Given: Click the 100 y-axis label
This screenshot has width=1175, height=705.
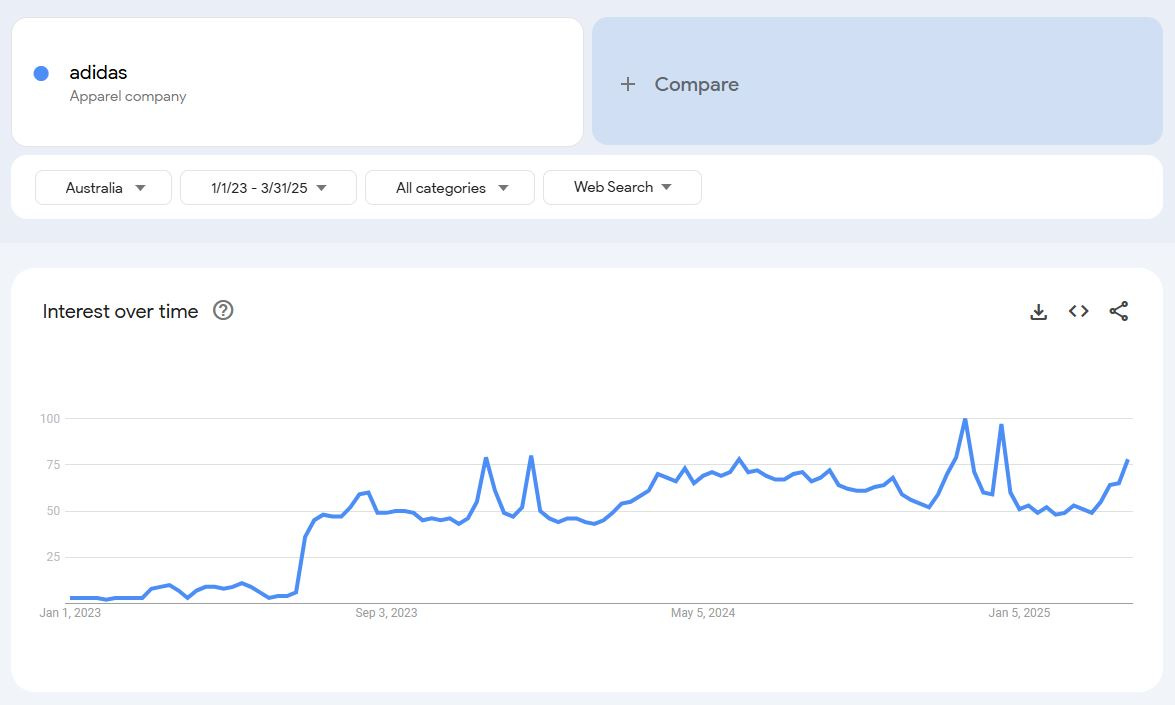Looking at the screenshot, I should pos(49,419).
